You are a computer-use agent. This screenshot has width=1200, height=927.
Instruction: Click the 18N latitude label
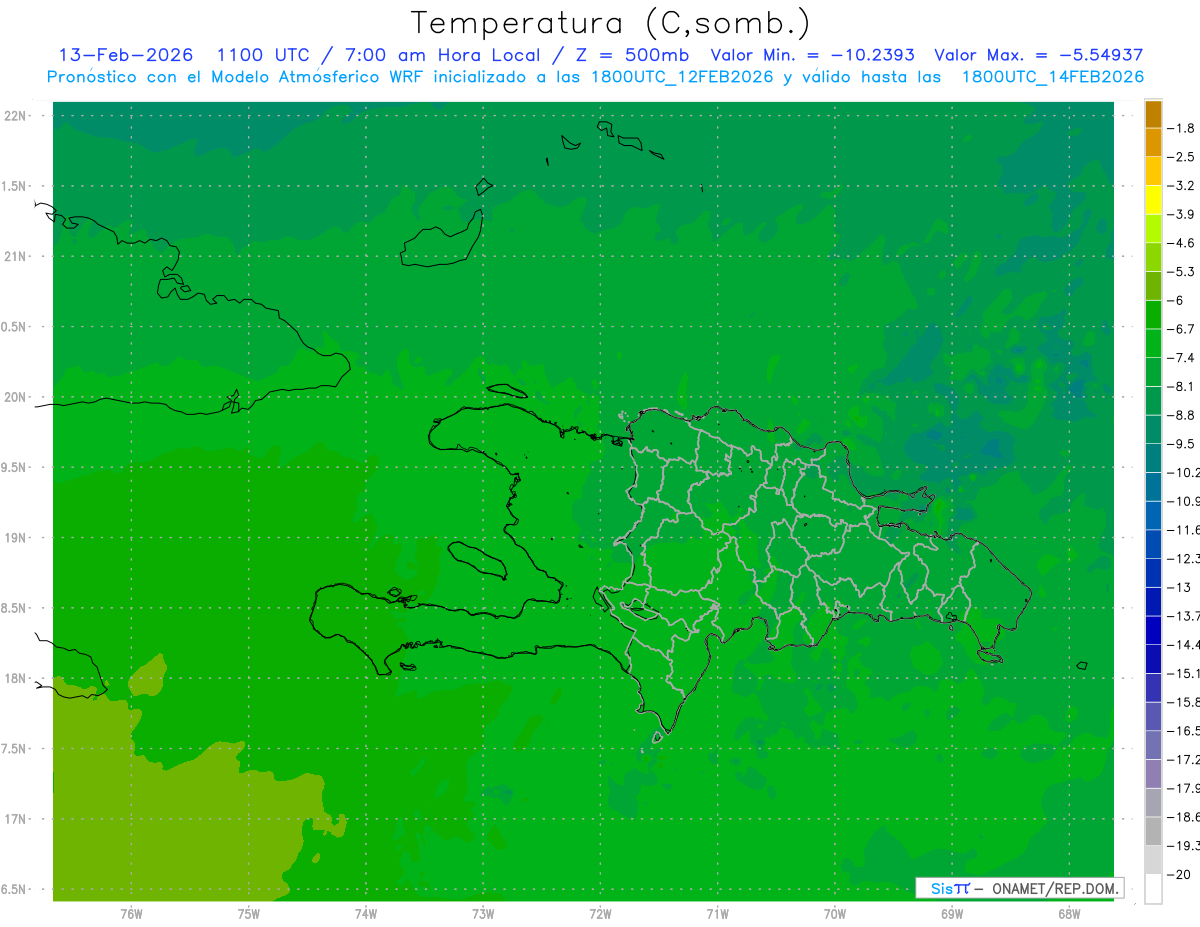(16, 678)
